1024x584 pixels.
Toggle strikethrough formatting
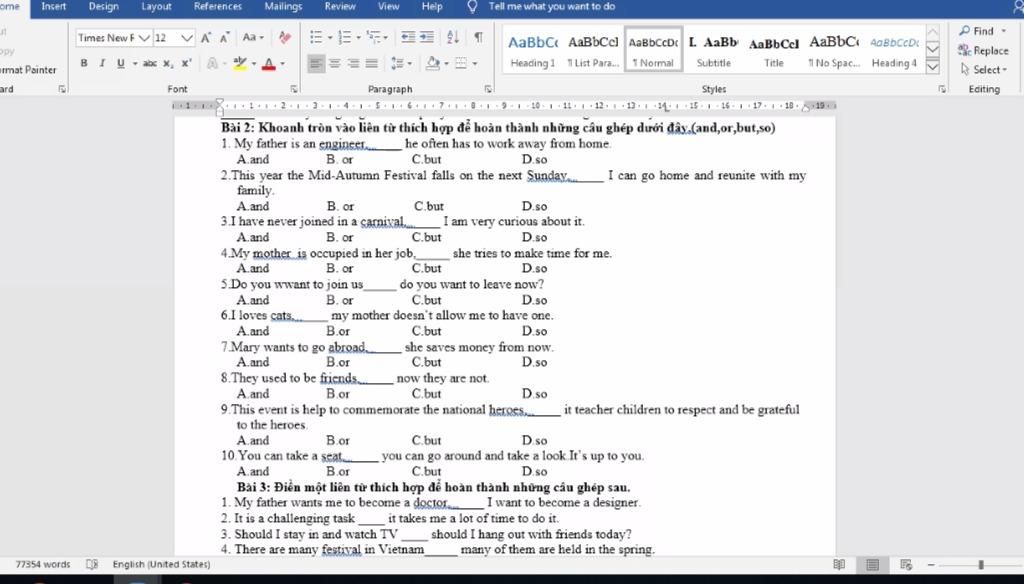tap(150, 63)
